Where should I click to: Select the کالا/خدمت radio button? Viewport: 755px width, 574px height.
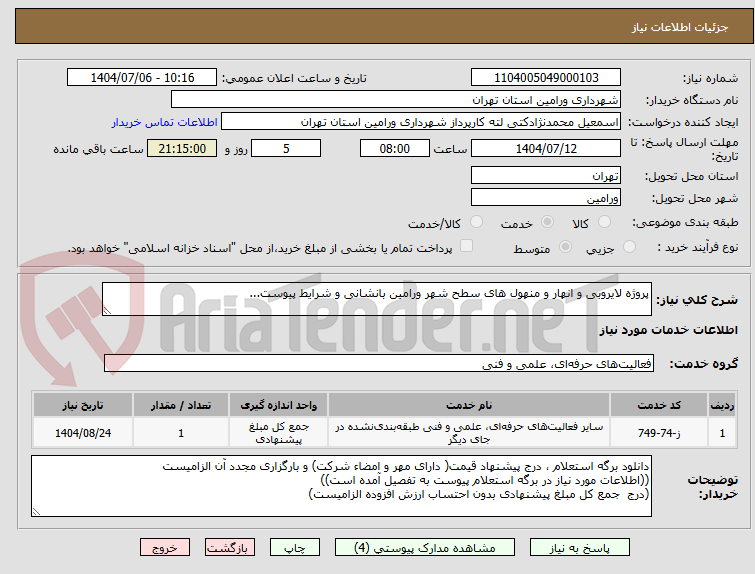tap(476, 222)
